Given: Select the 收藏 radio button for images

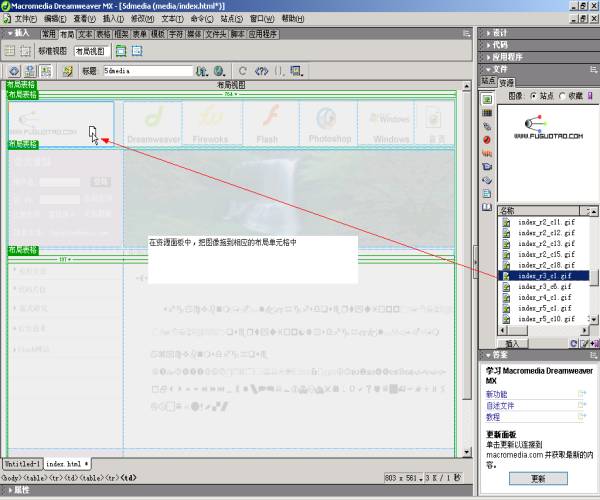Looking at the screenshot, I should pyautogui.click(x=562, y=96).
